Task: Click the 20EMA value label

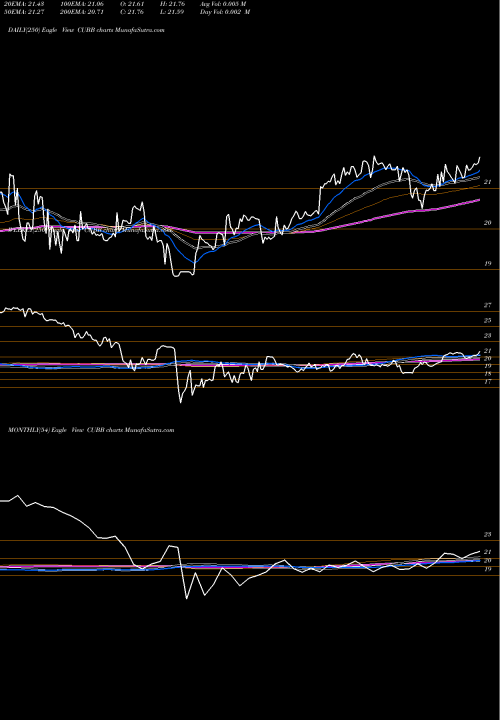Action: tap(23, 4)
